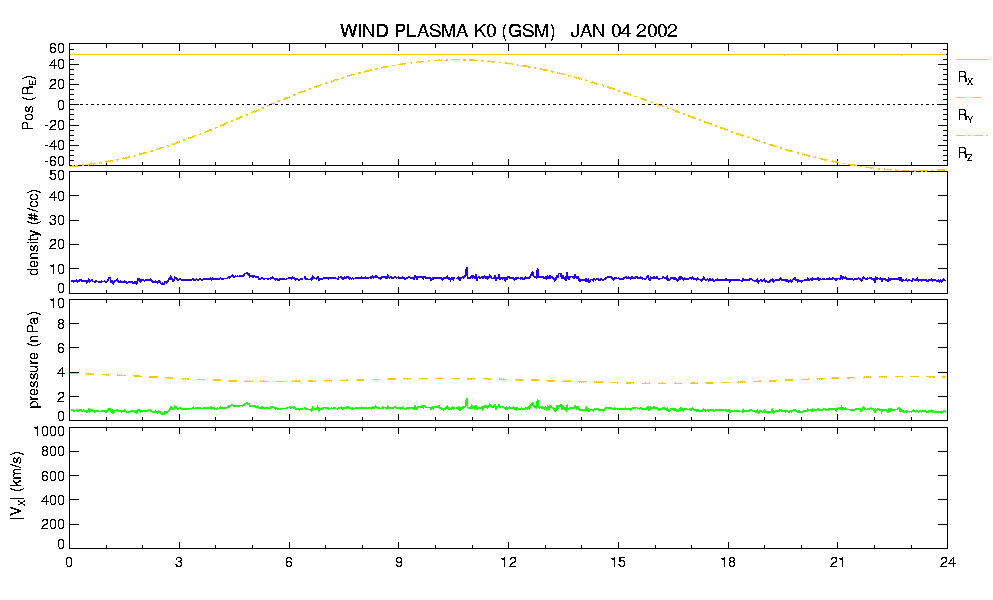Click the dash-dot line sample above Rz legend

[971, 136]
